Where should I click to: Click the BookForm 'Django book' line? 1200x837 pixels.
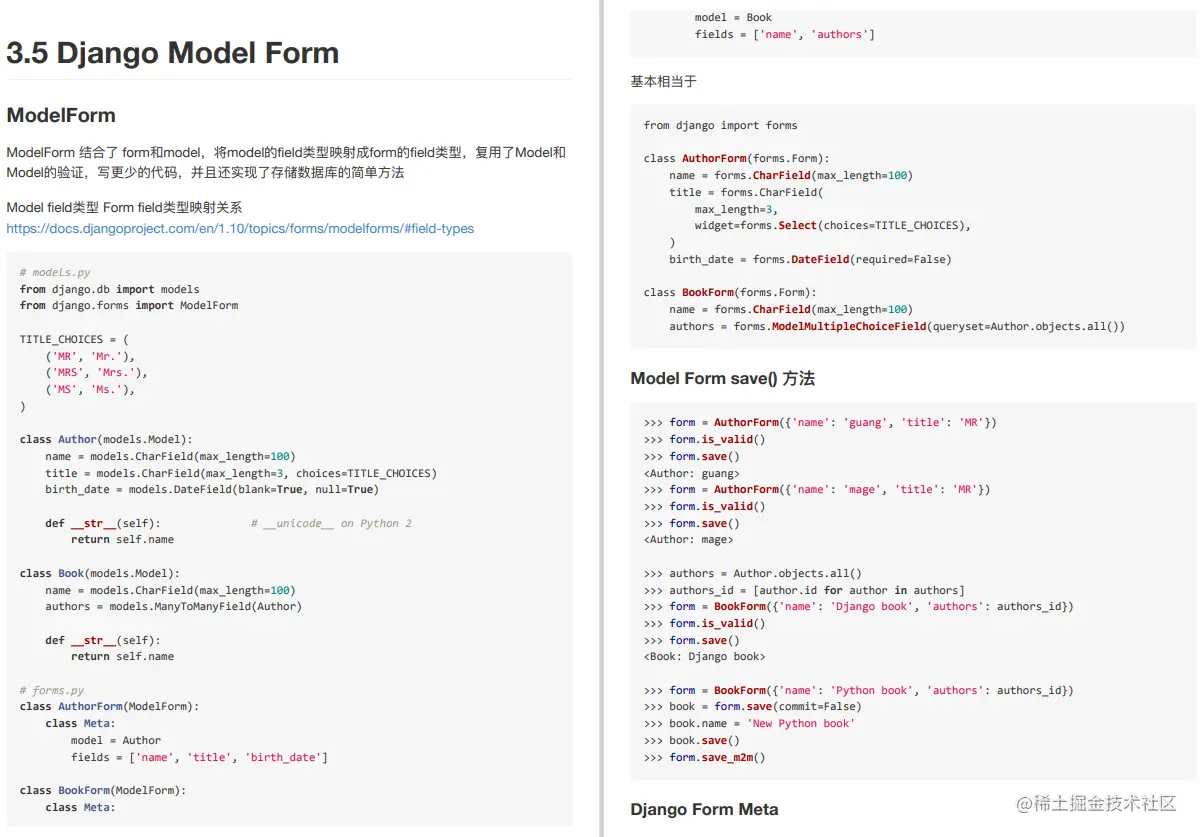[859, 606]
